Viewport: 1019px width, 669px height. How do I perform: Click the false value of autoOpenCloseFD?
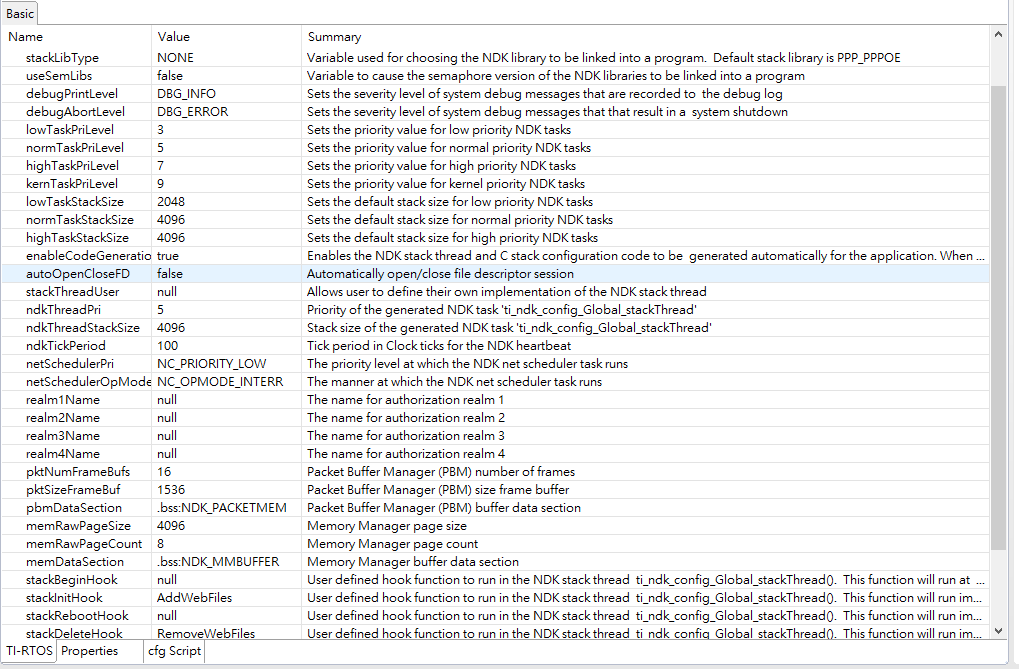[x=170, y=274]
